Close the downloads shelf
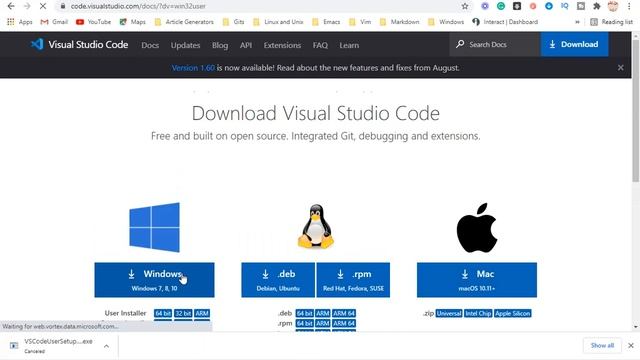The image size is (640, 360). pyautogui.click(x=631, y=346)
